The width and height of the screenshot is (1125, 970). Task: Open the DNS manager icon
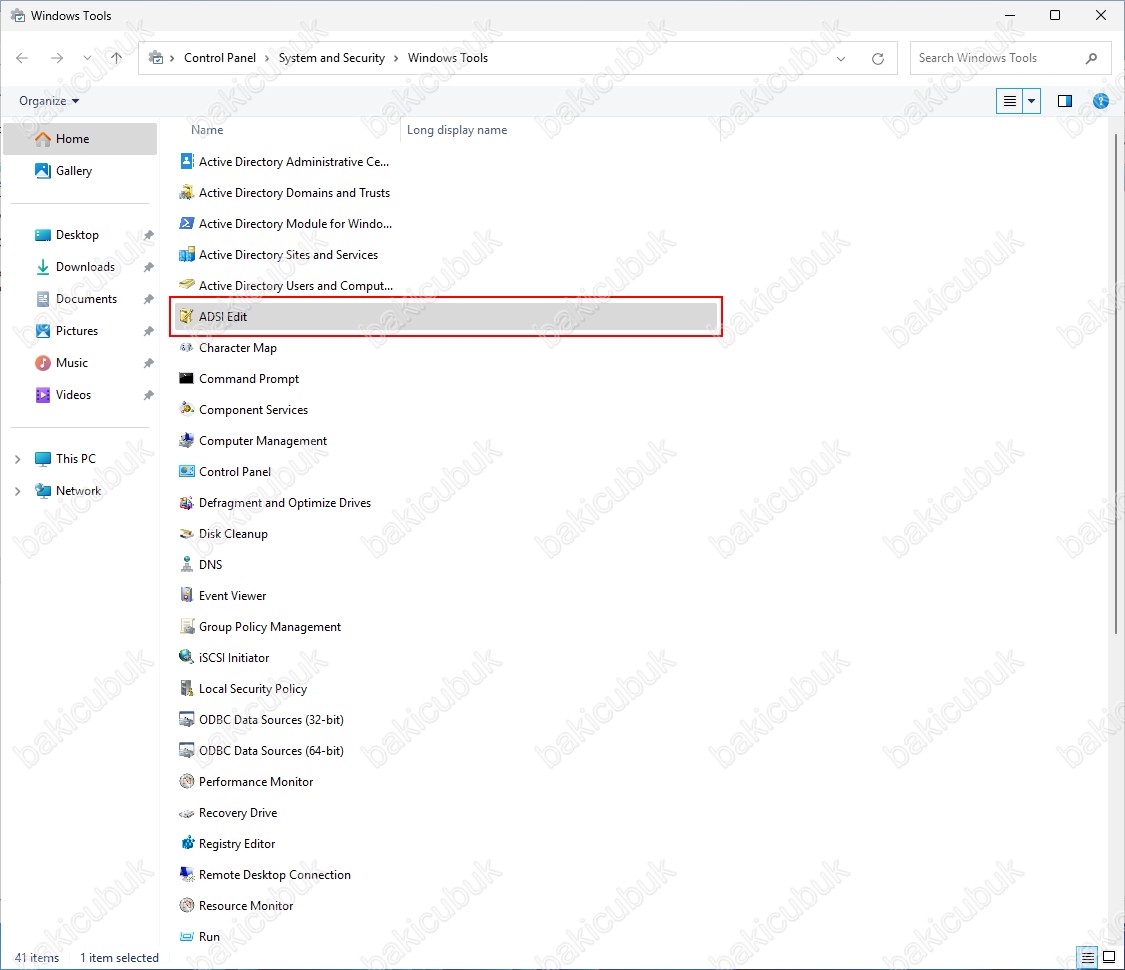(186, 565)
